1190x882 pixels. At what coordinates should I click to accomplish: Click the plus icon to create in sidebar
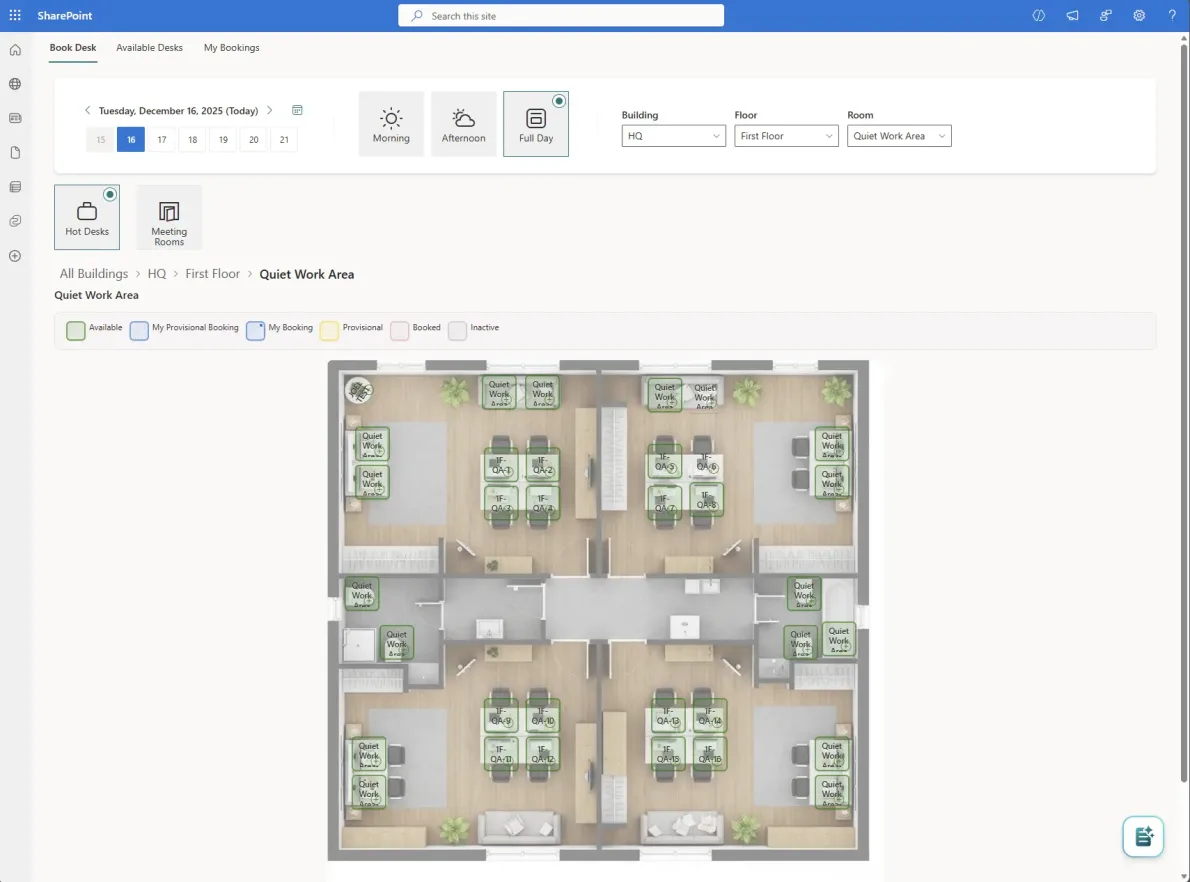click(14, 256)
